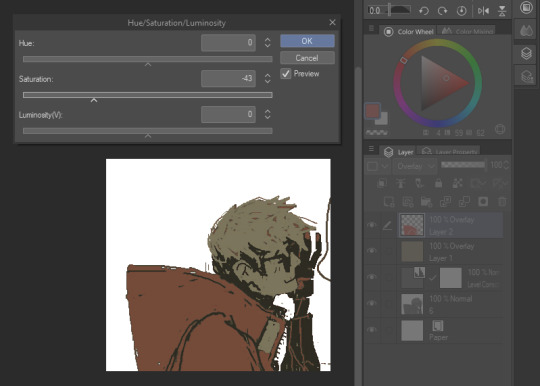540x386 pixels.
Task: Click the color gradient icon in side dock
Action: click(x=526, y=31)
